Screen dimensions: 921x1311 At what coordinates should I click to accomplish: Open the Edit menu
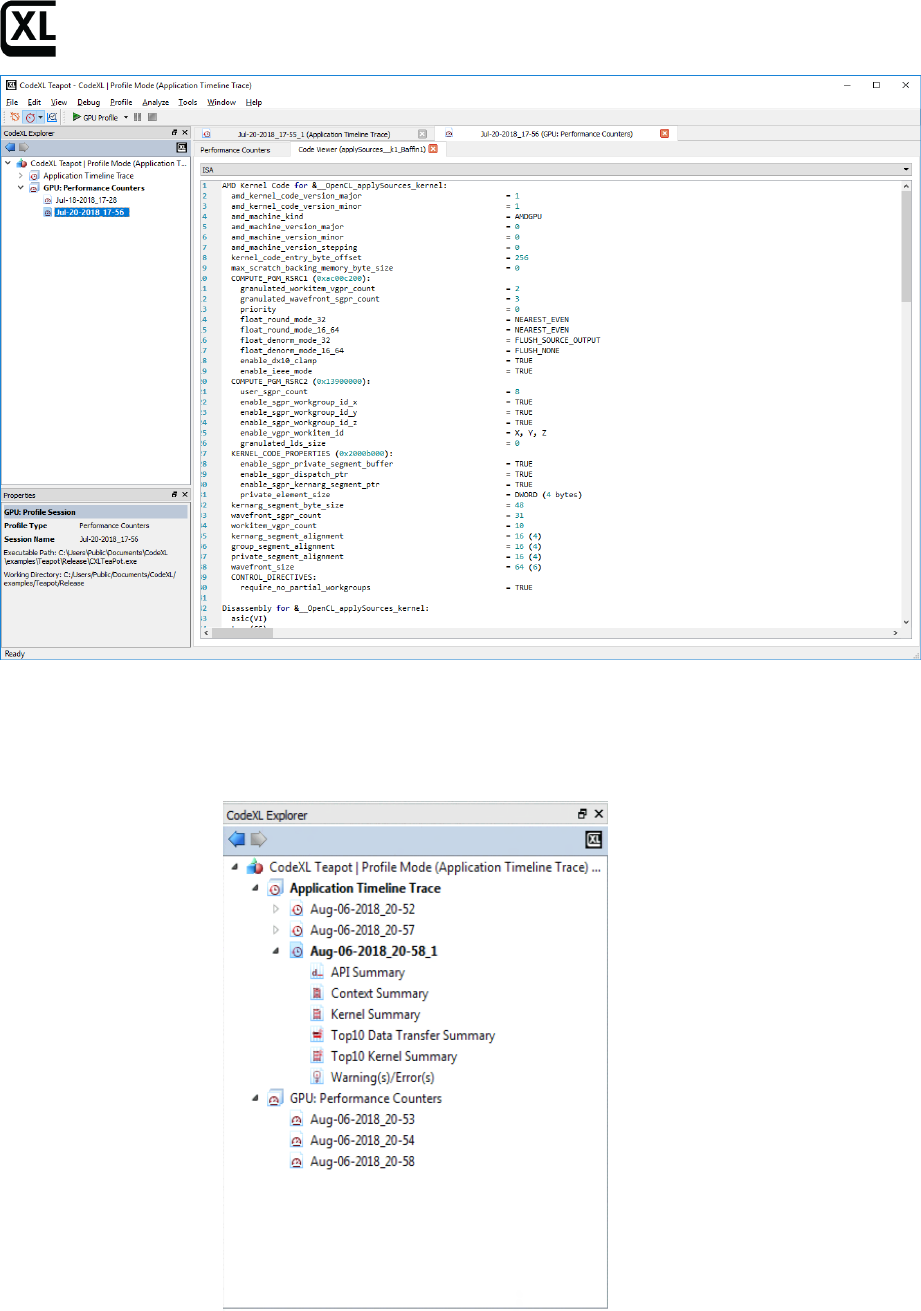[34, 102]
